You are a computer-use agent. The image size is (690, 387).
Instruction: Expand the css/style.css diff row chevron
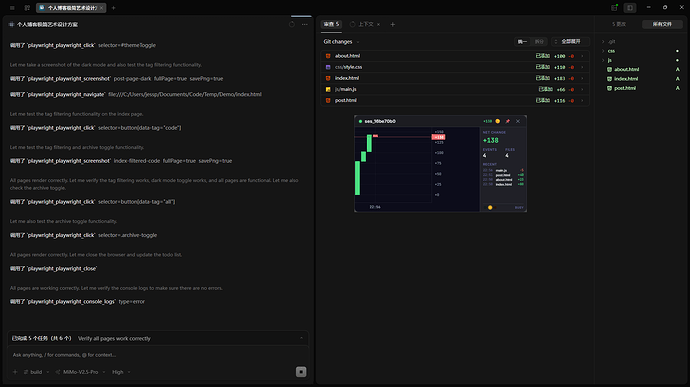[x=582, y=67]
